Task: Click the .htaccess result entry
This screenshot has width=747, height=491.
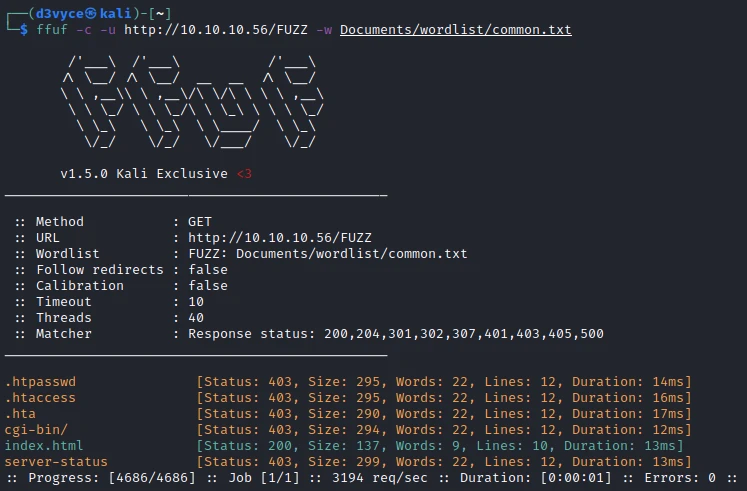Action: (40, 398)
